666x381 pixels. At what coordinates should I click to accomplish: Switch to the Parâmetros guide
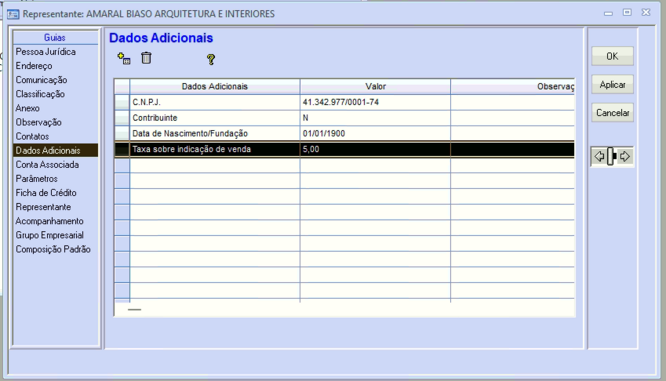click(x=37, y=178)
